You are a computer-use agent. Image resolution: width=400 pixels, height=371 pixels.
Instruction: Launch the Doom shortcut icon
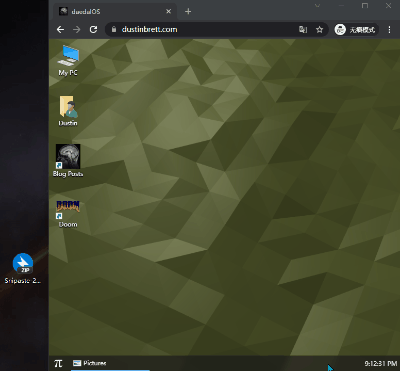(68, 214)
